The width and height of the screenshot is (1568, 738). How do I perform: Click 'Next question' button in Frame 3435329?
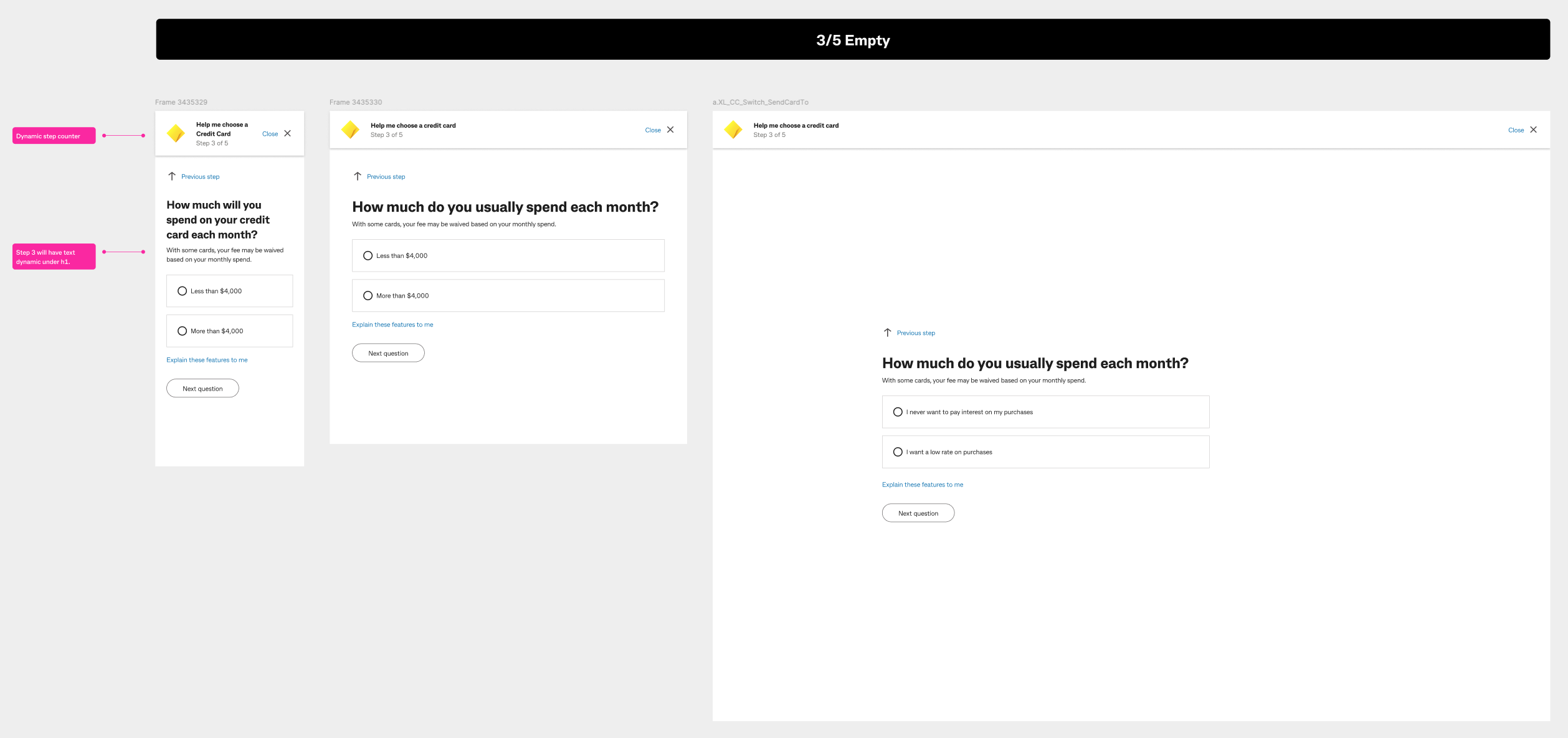coord(202,388)
